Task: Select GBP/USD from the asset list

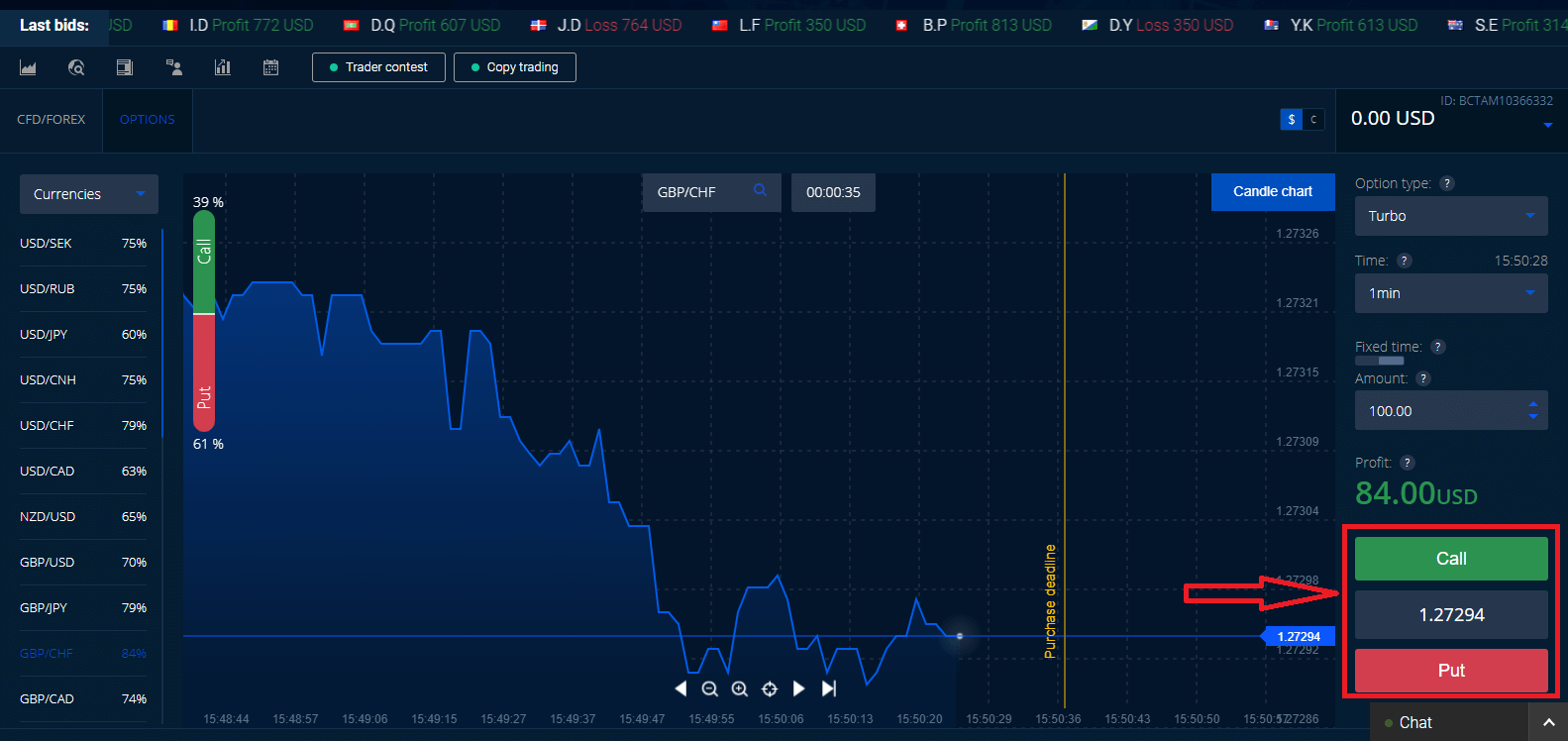Action: point(83,562)
